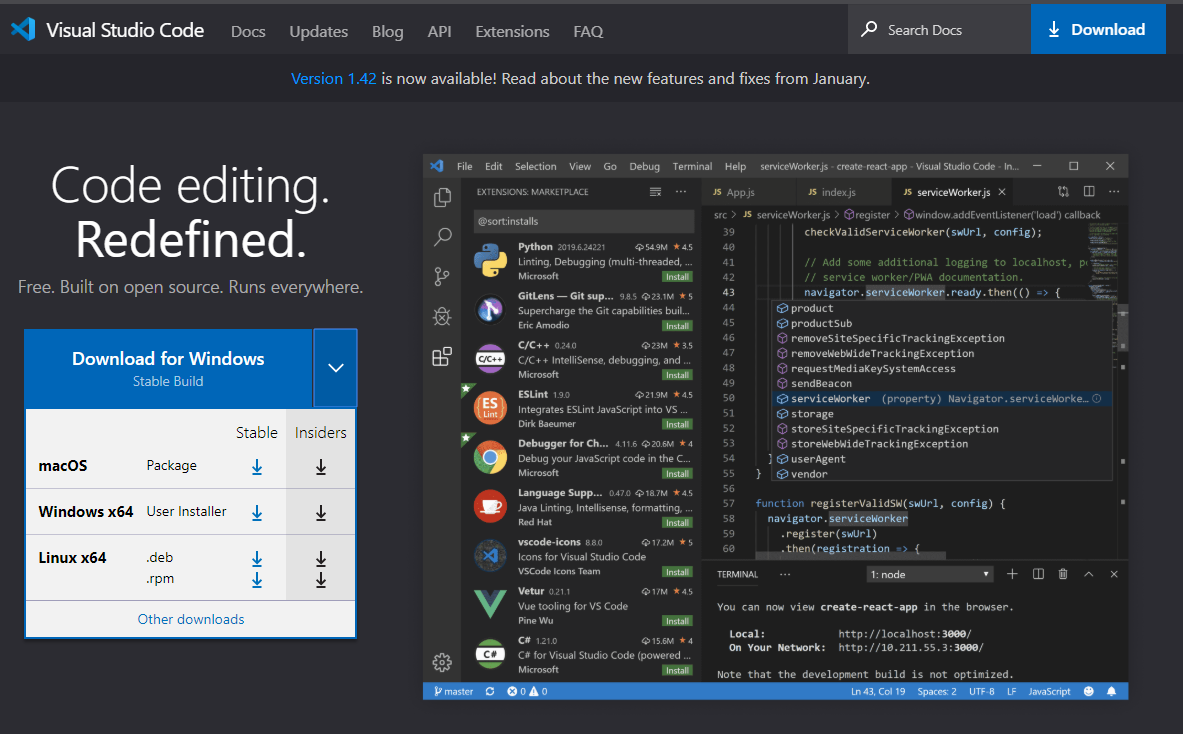
Task: Click JavaScript language mode in status bar
Action: pos(1049,691)
